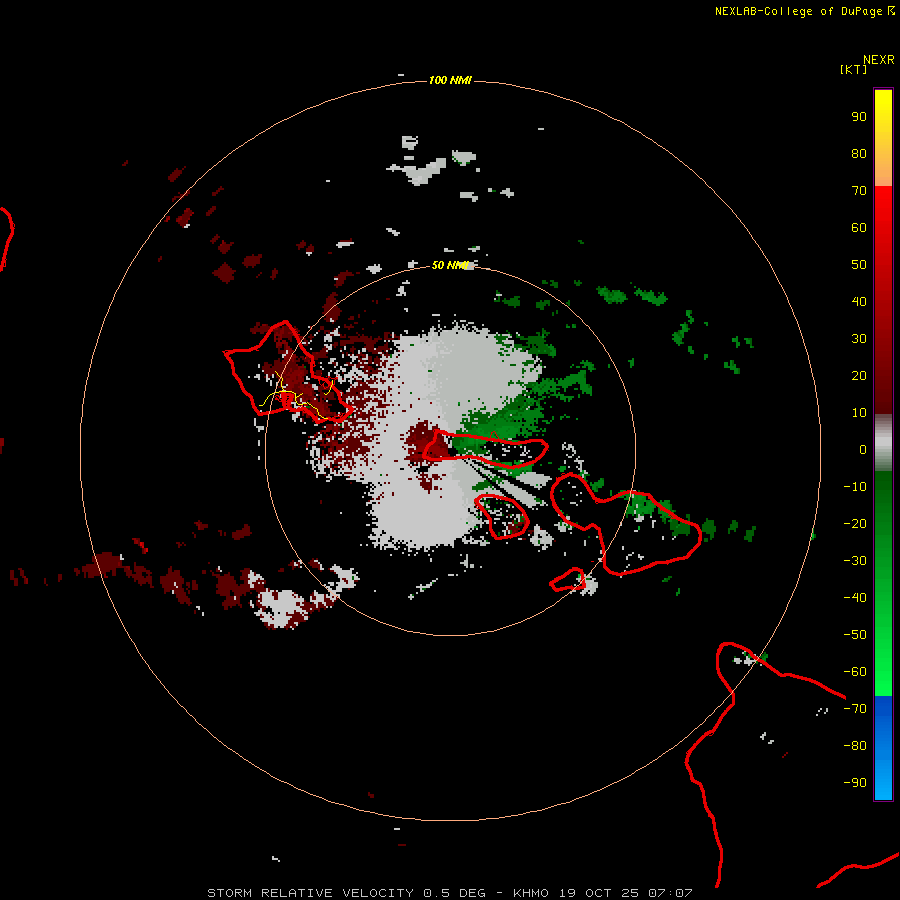This screenshot has height=900, width=900.
Task: Click the NEXLAB-College of DuPage credit text
Action: (798, 11)
